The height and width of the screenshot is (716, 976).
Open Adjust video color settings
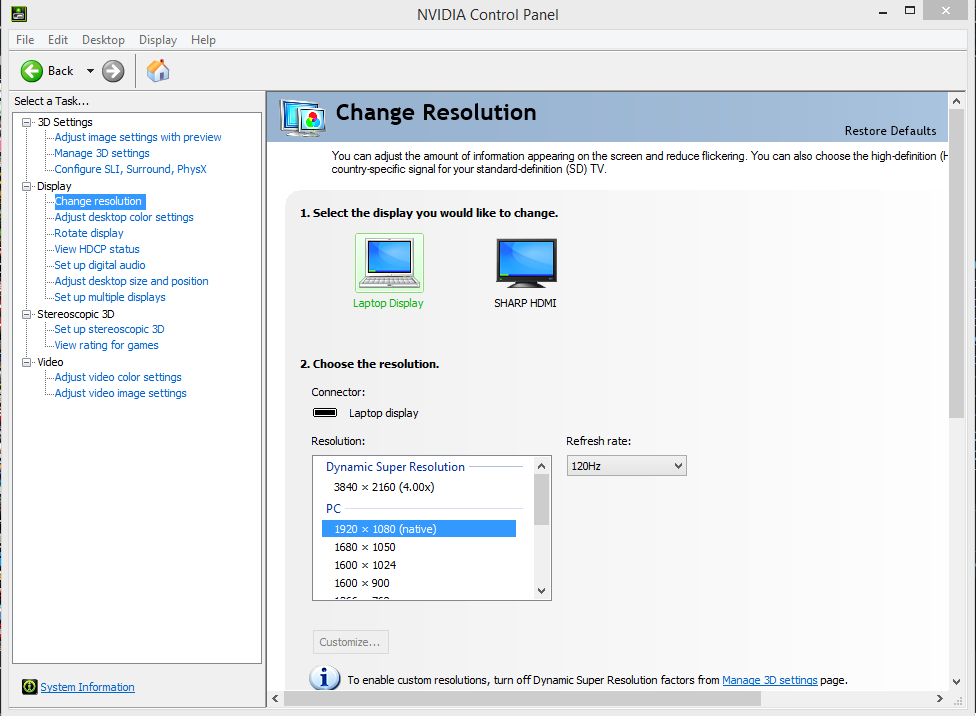(x=118, y=377)
